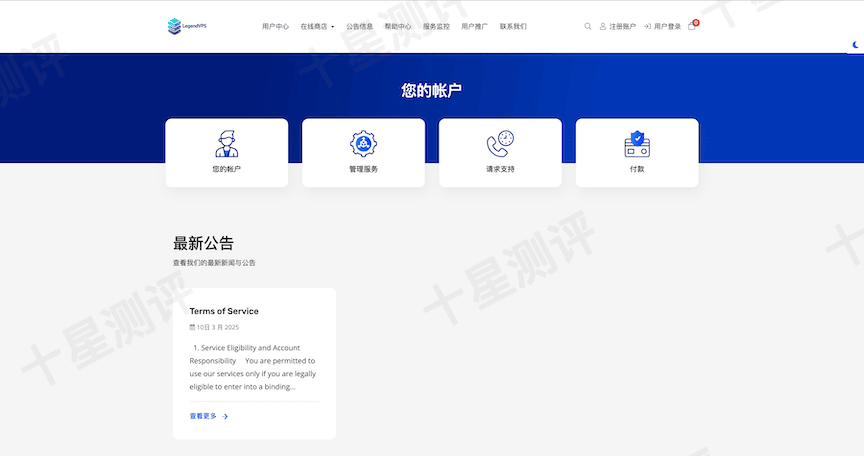Click the LegendVPS logo
This screenshot has width=864, height=456.
point(187,27)
